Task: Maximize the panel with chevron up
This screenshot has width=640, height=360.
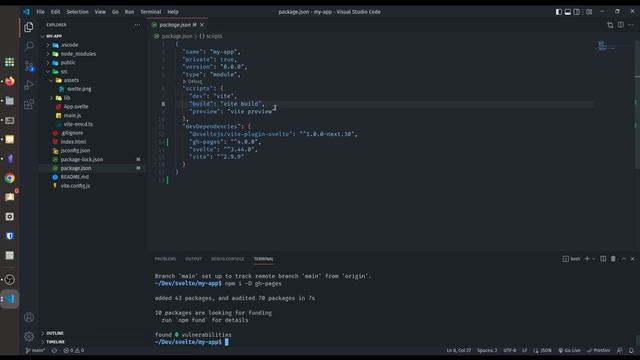Action: coord(623,259)
